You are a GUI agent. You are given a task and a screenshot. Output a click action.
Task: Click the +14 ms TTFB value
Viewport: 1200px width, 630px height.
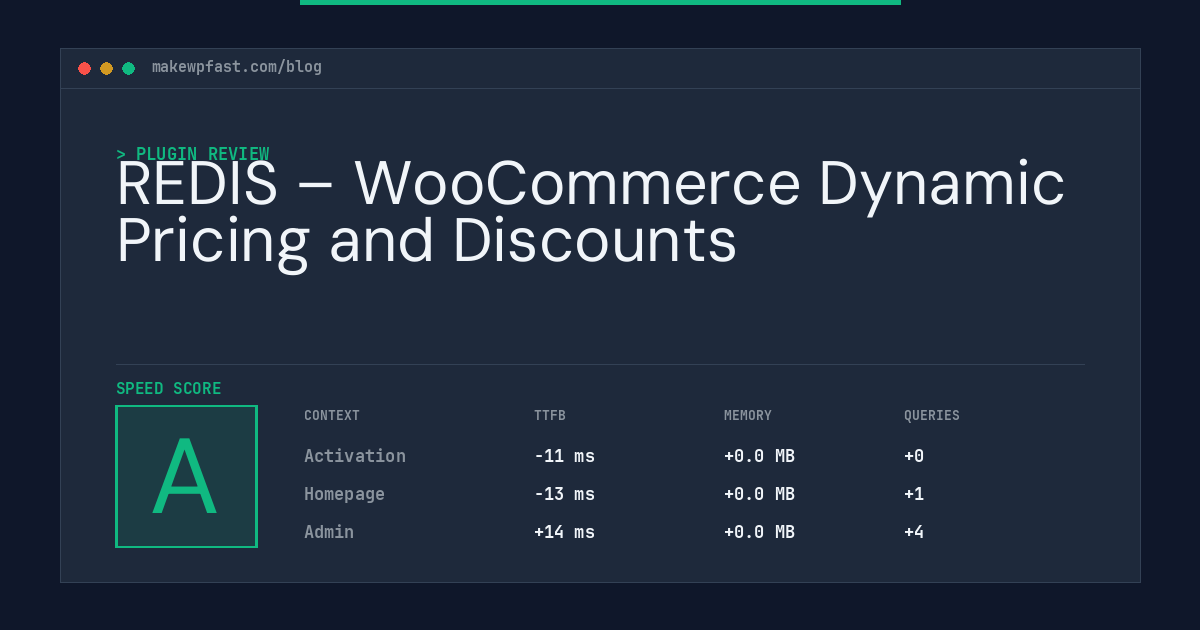pyautogui.click(x=564, y=532)
